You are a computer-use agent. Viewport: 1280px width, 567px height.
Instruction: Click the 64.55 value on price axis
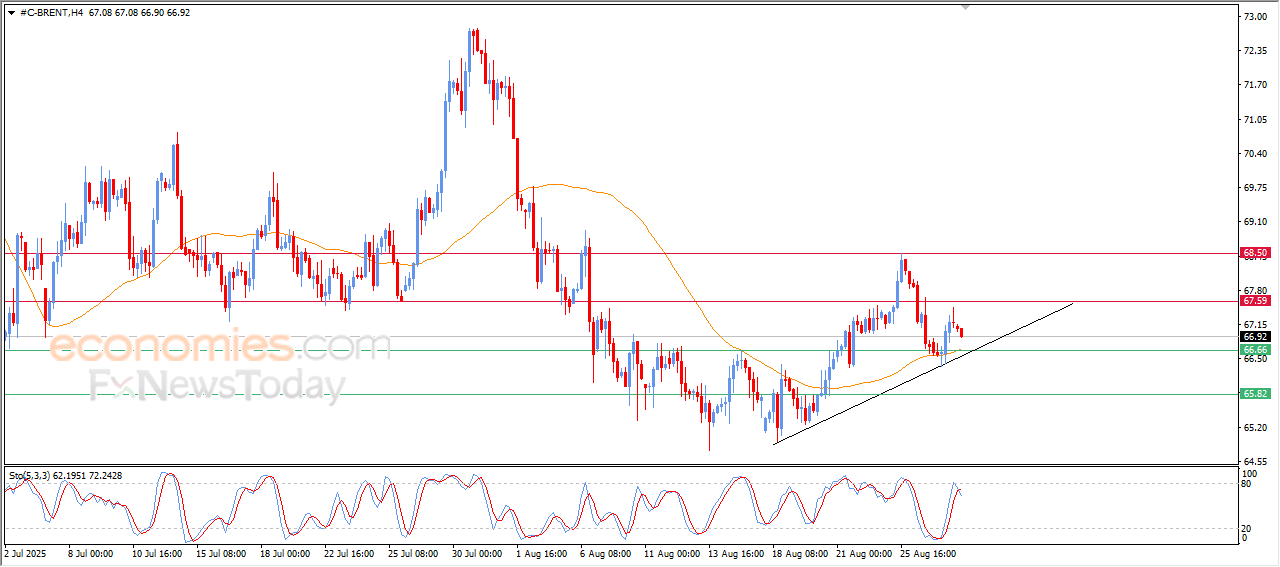pyautogui.click(x=1255, y=461)
